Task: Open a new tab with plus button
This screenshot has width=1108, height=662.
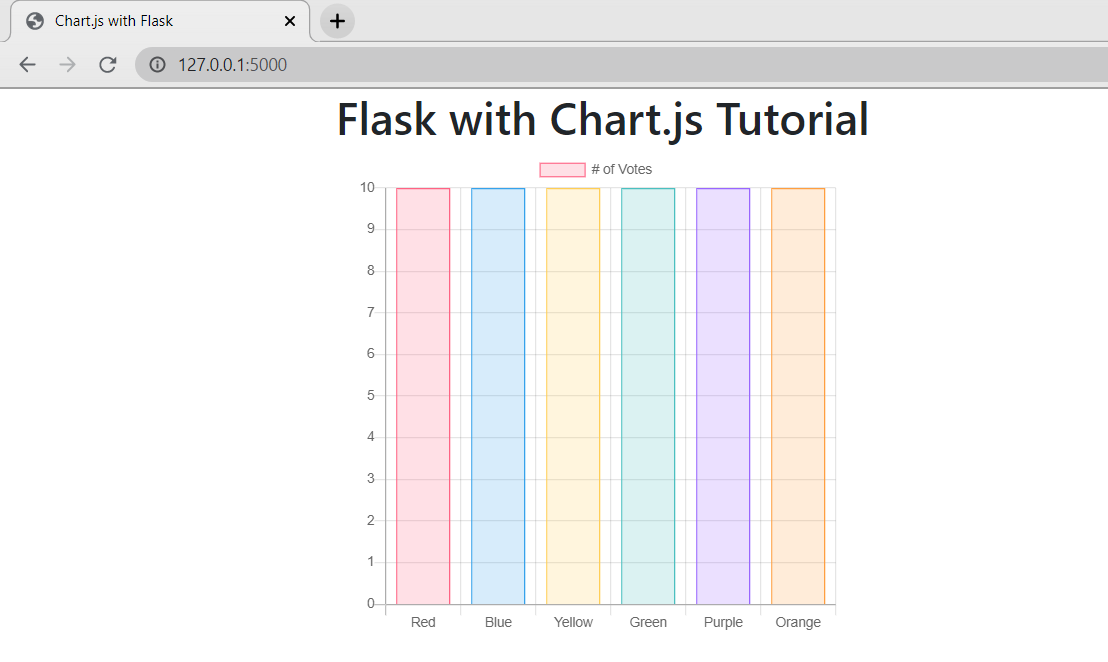Action: (x=337, y=21)
